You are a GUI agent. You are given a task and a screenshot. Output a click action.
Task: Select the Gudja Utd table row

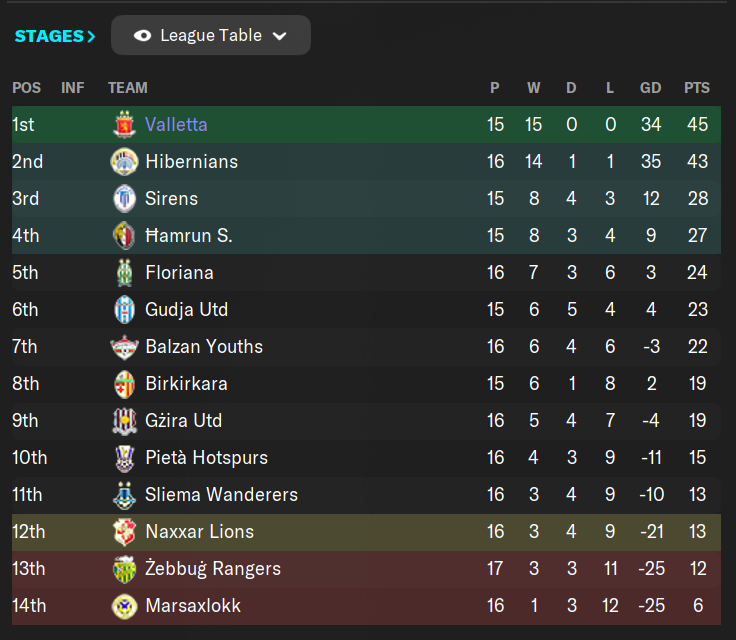click(x=366, y=310)
